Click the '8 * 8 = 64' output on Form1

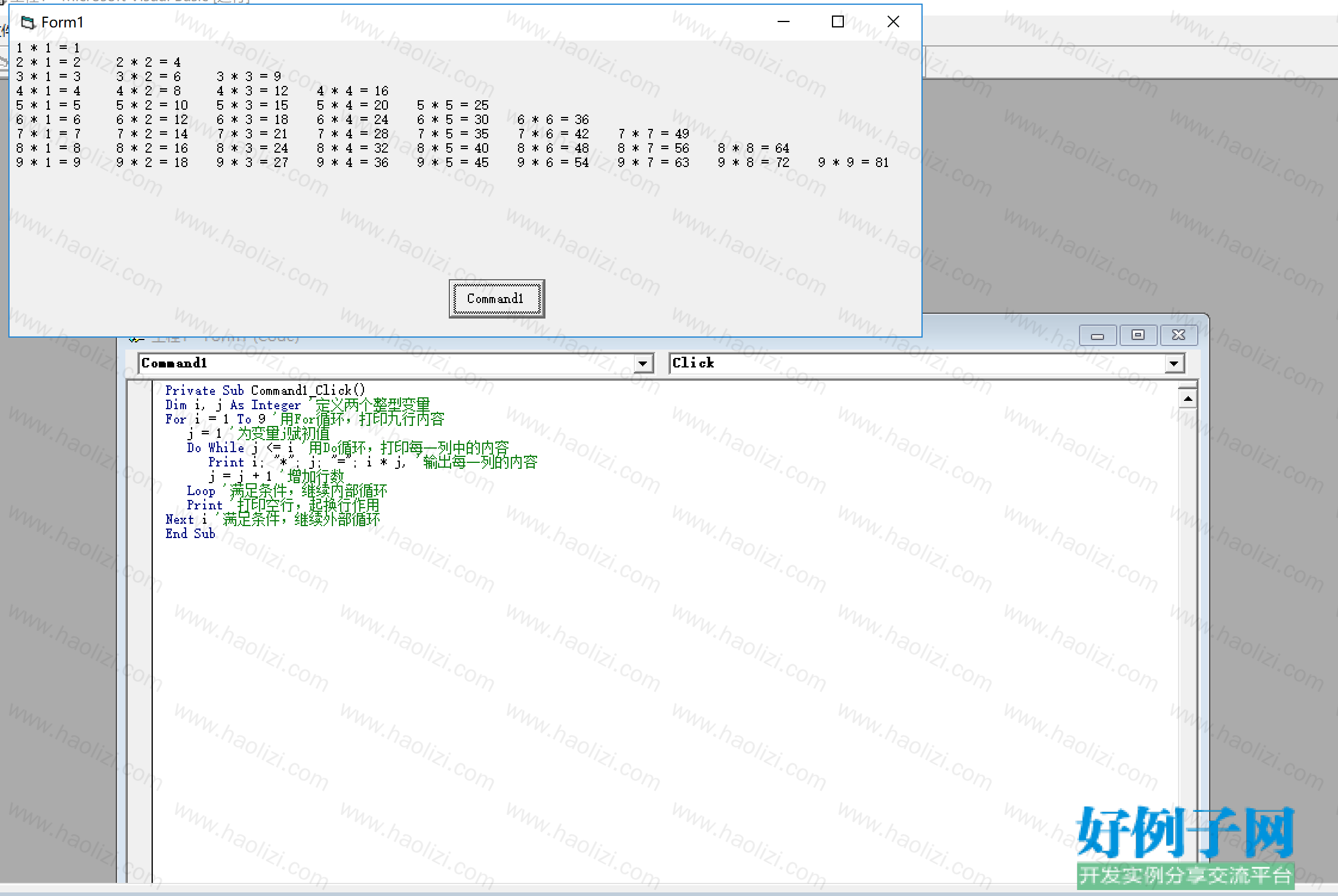coord(753,148)
